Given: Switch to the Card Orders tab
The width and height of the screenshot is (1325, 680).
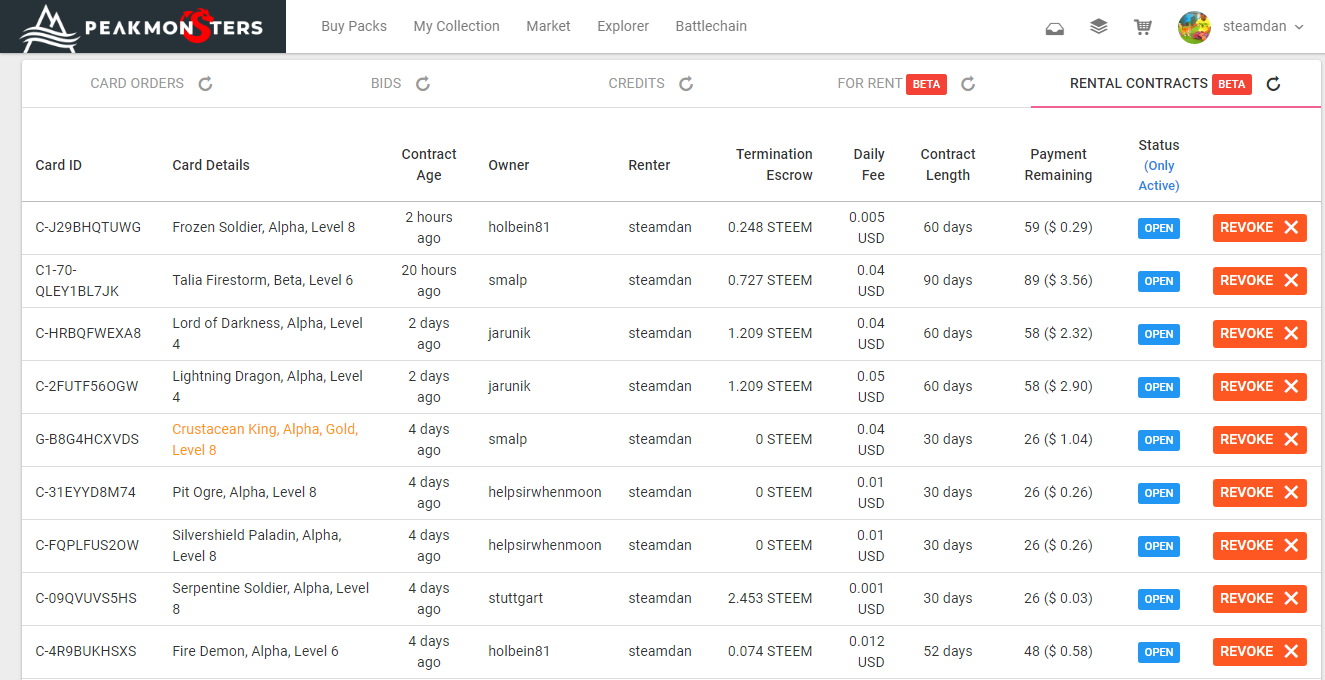Looking at the screenshot, I should click(137, 83).
